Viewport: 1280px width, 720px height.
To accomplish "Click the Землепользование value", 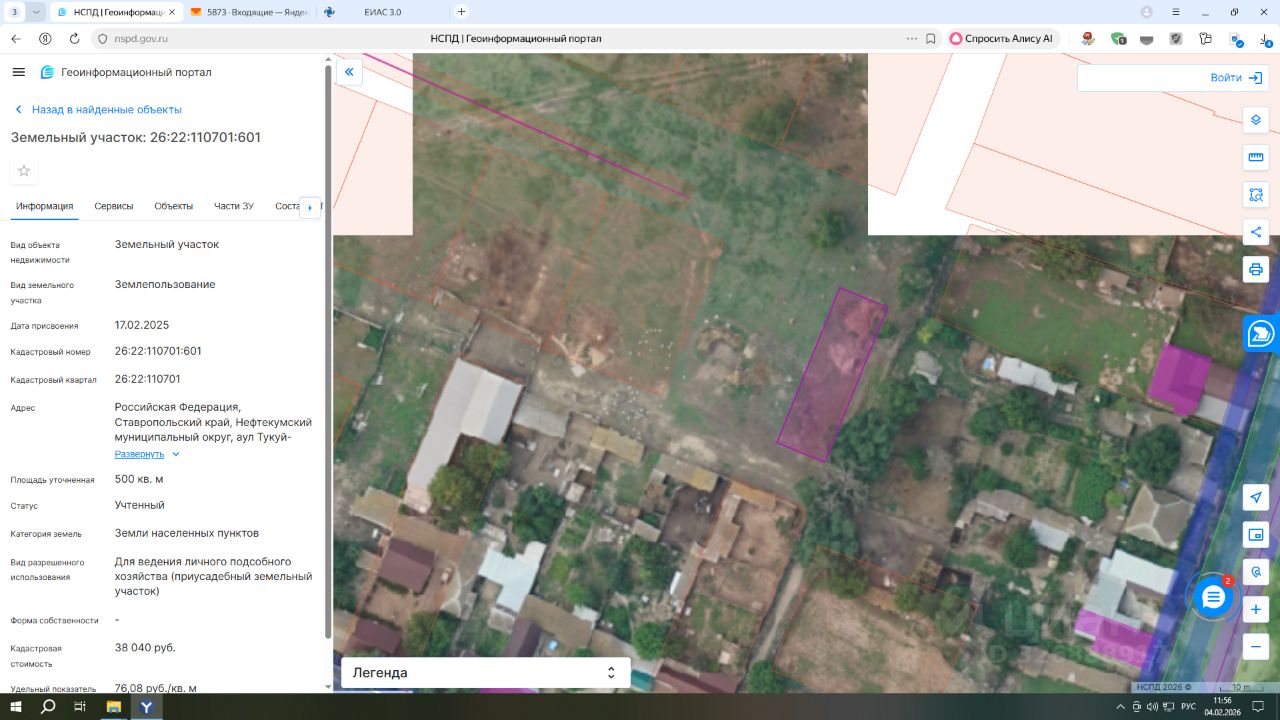I will [165, 284].
